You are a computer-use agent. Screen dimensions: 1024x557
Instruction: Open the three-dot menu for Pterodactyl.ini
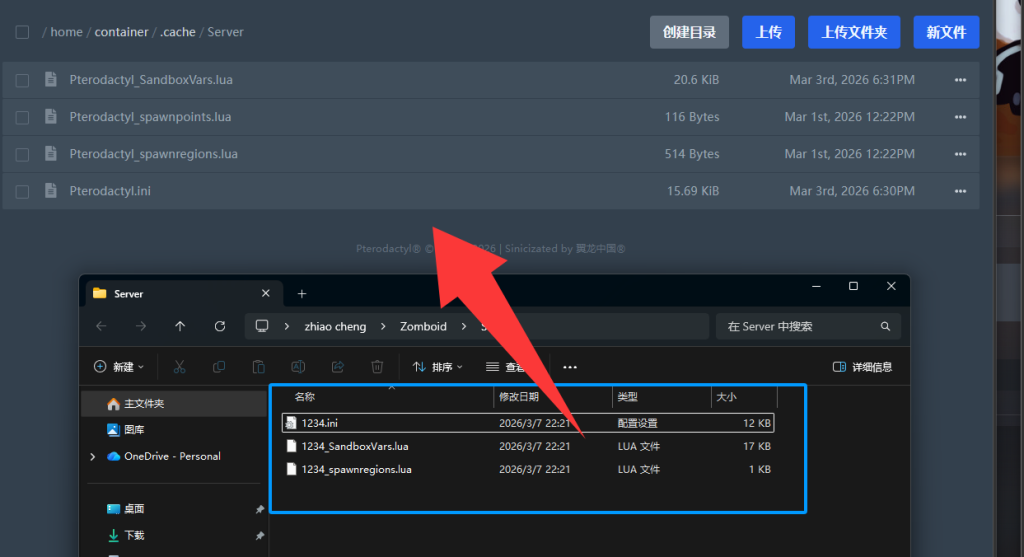click(960, 191)
